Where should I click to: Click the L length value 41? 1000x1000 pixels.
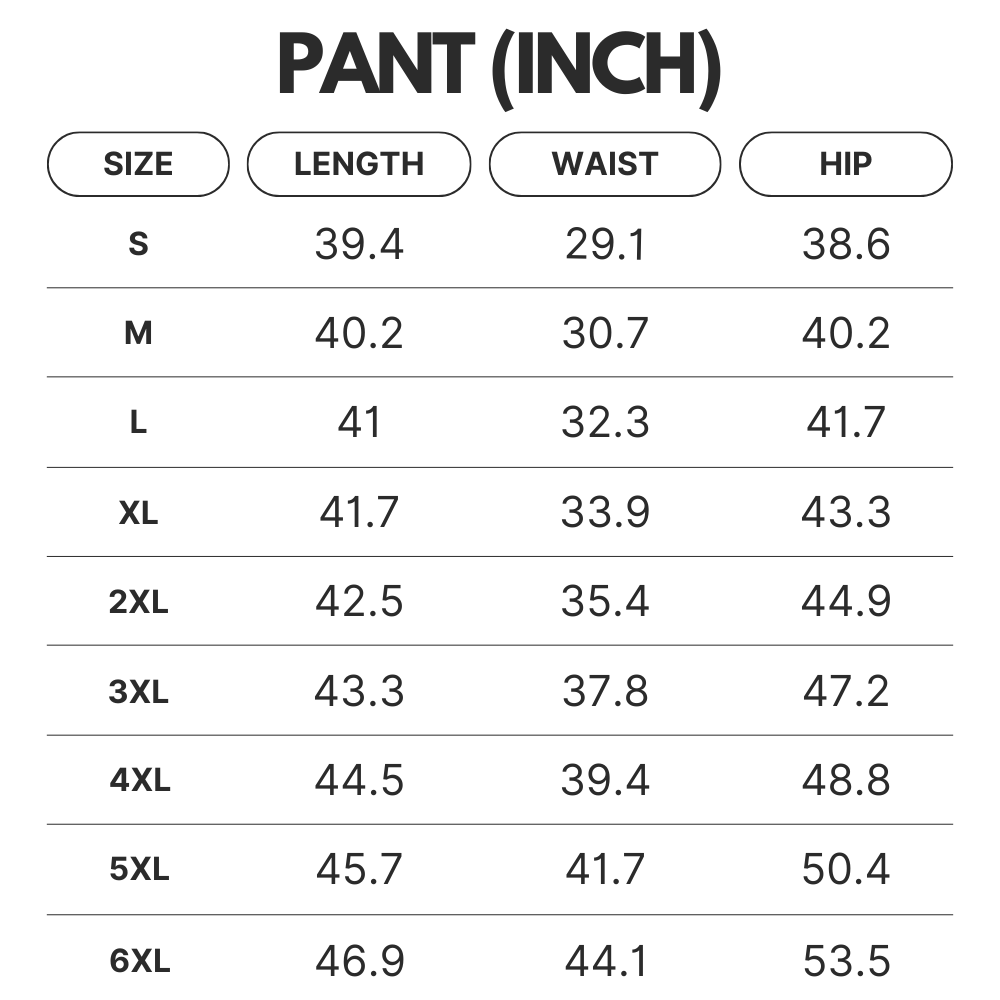tap(359, 423)
